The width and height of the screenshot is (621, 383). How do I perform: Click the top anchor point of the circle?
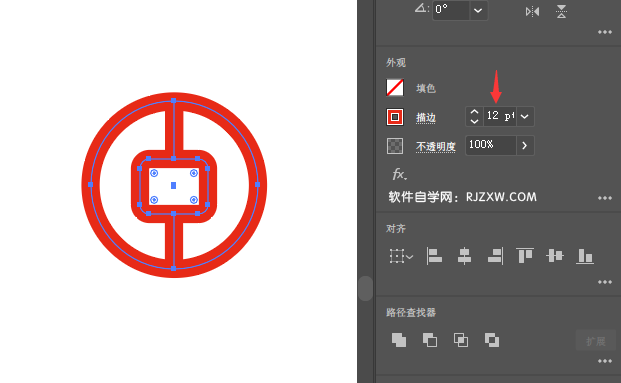click(173, 101)
